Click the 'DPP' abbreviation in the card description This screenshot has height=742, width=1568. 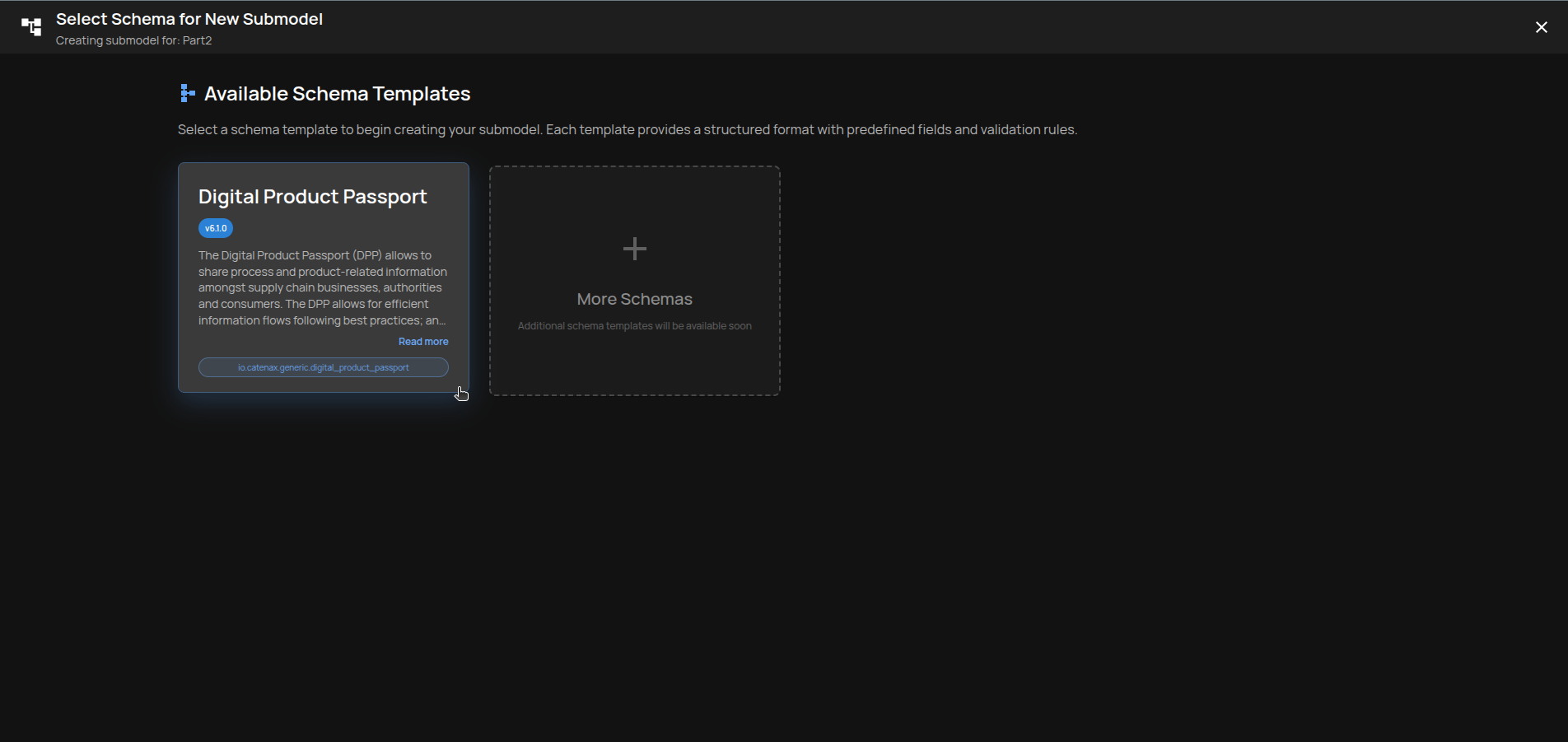click(366, 255)
